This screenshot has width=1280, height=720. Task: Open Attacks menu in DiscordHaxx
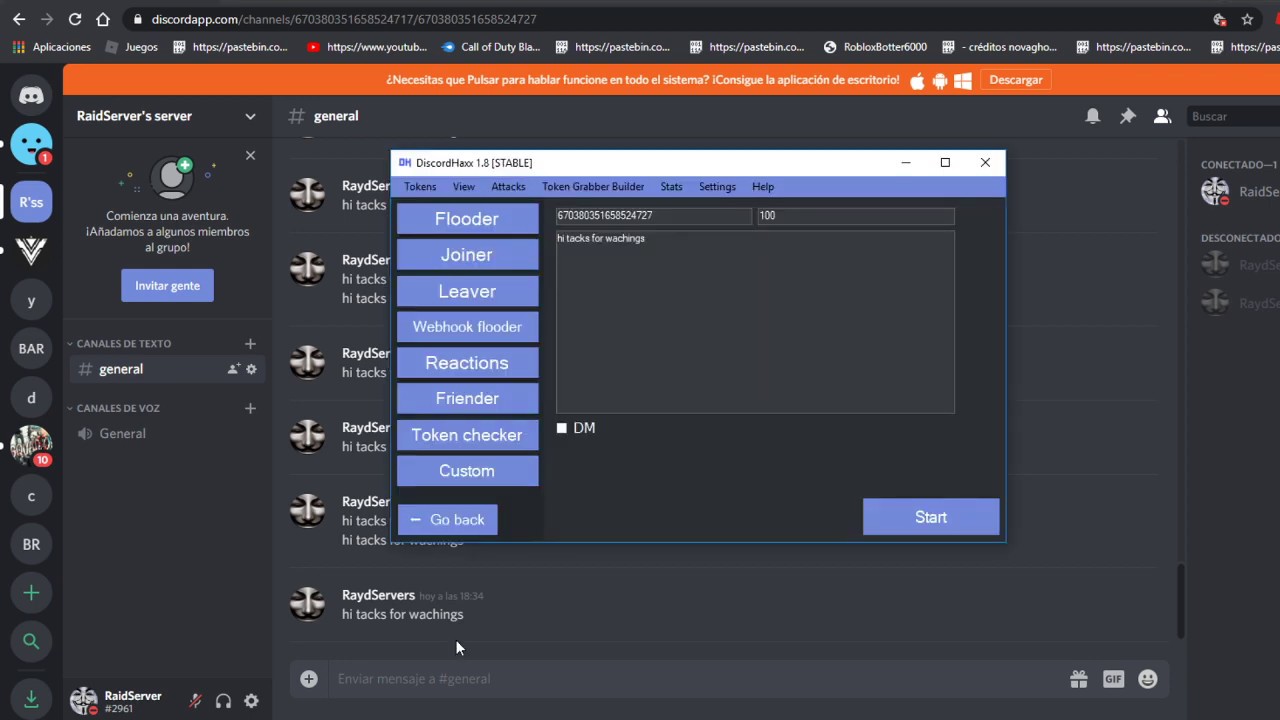(508, 187)
